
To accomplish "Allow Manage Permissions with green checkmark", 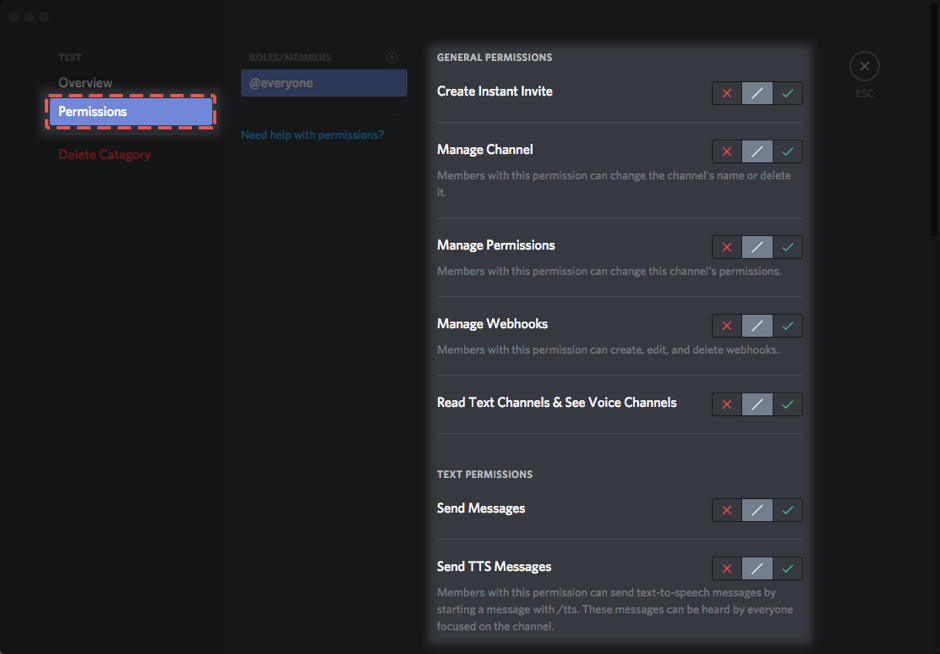I will coord(788,247).
